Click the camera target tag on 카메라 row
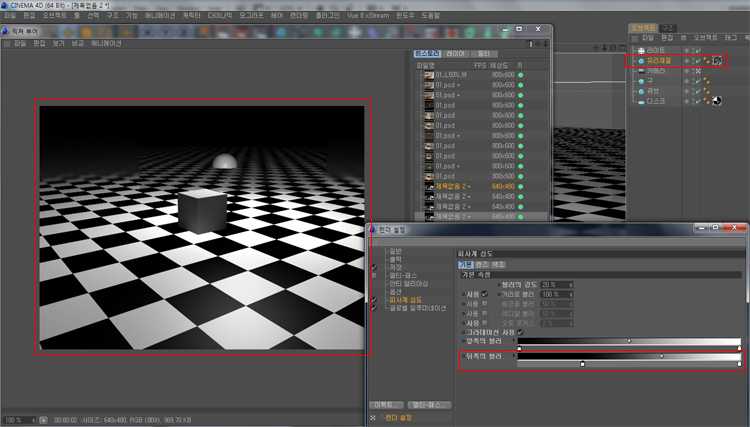 [698, 71]
